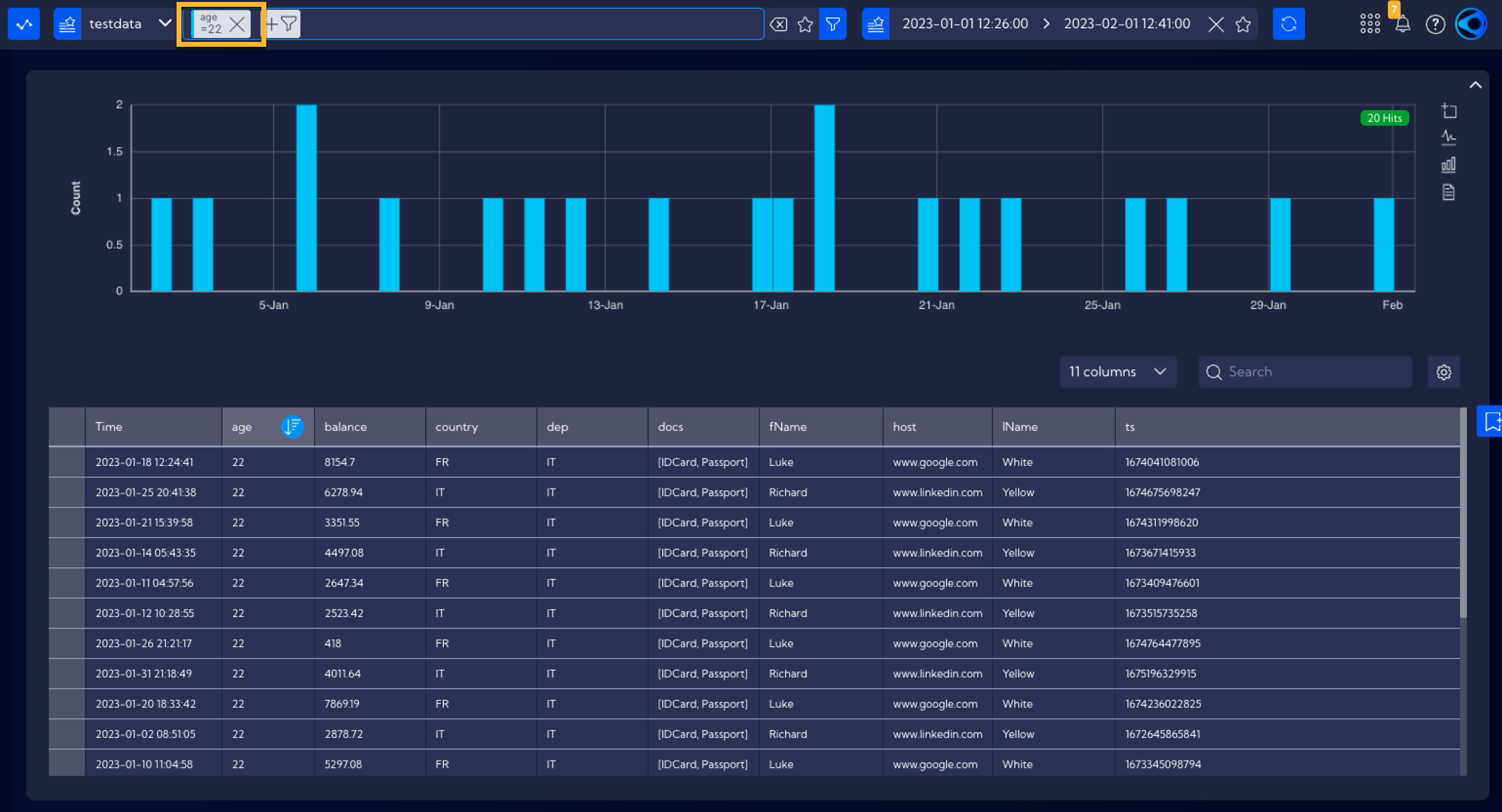The width and height of the screenshot is (1502, 812).
Task: Remove the age=22 filter chip
Action: tap(237, 24)
